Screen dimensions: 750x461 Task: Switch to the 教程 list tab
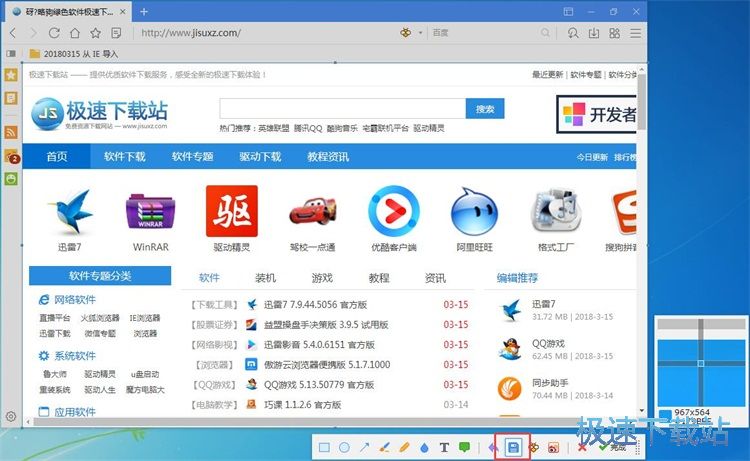[x=379, y=278]
